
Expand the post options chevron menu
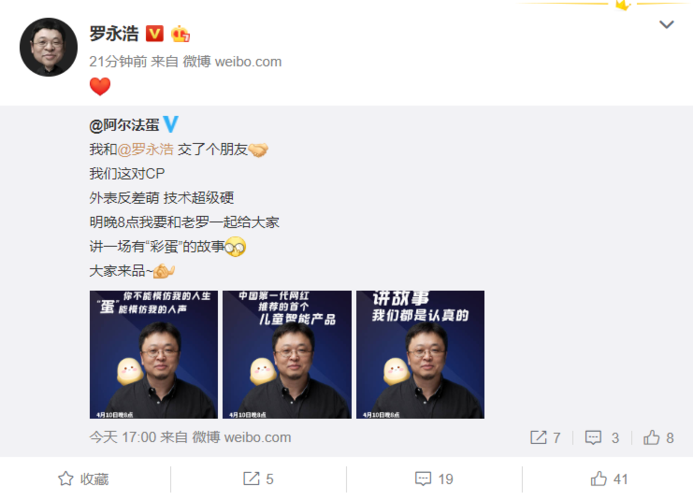666,24
